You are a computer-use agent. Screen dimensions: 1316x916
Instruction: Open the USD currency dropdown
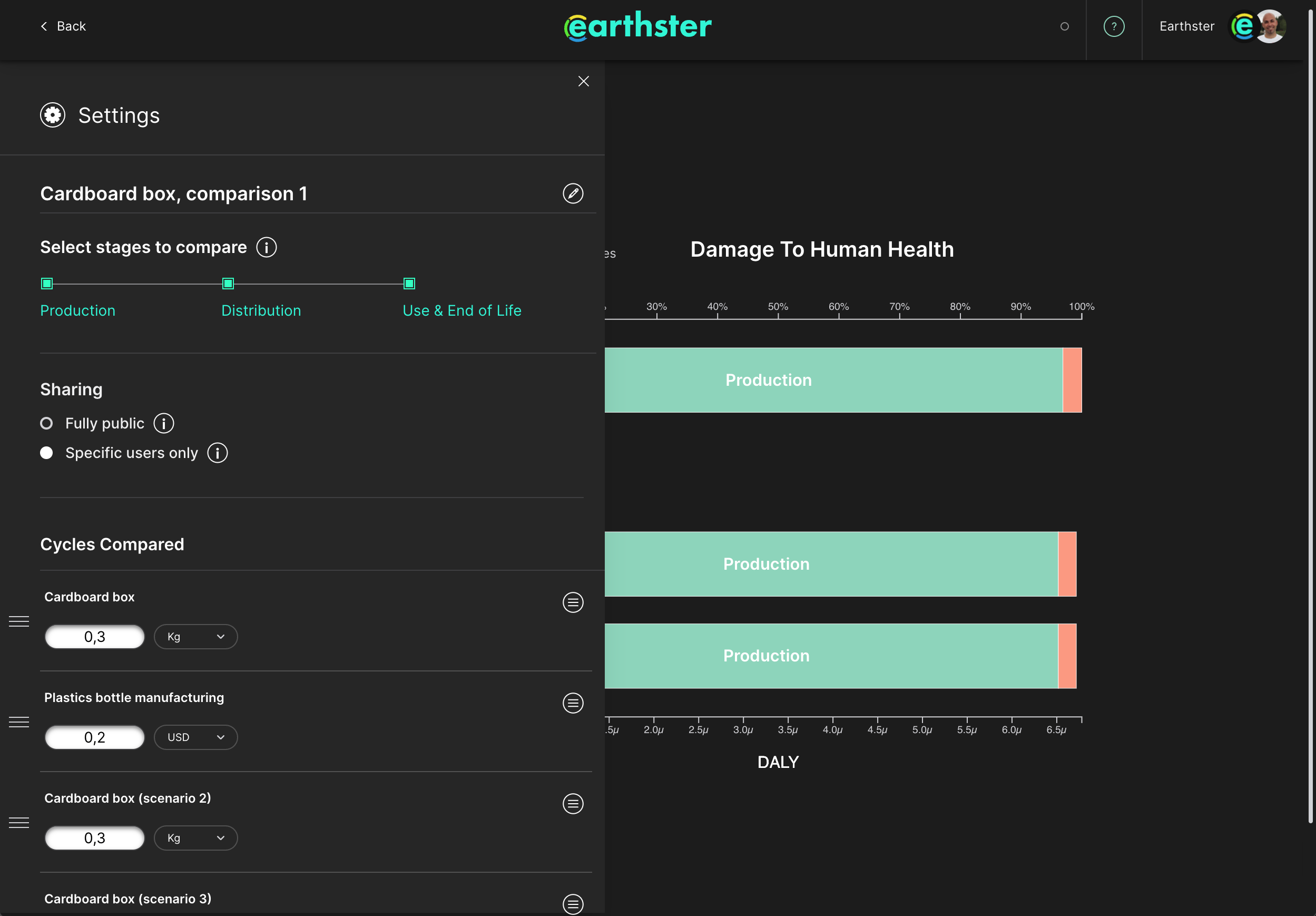195,737
